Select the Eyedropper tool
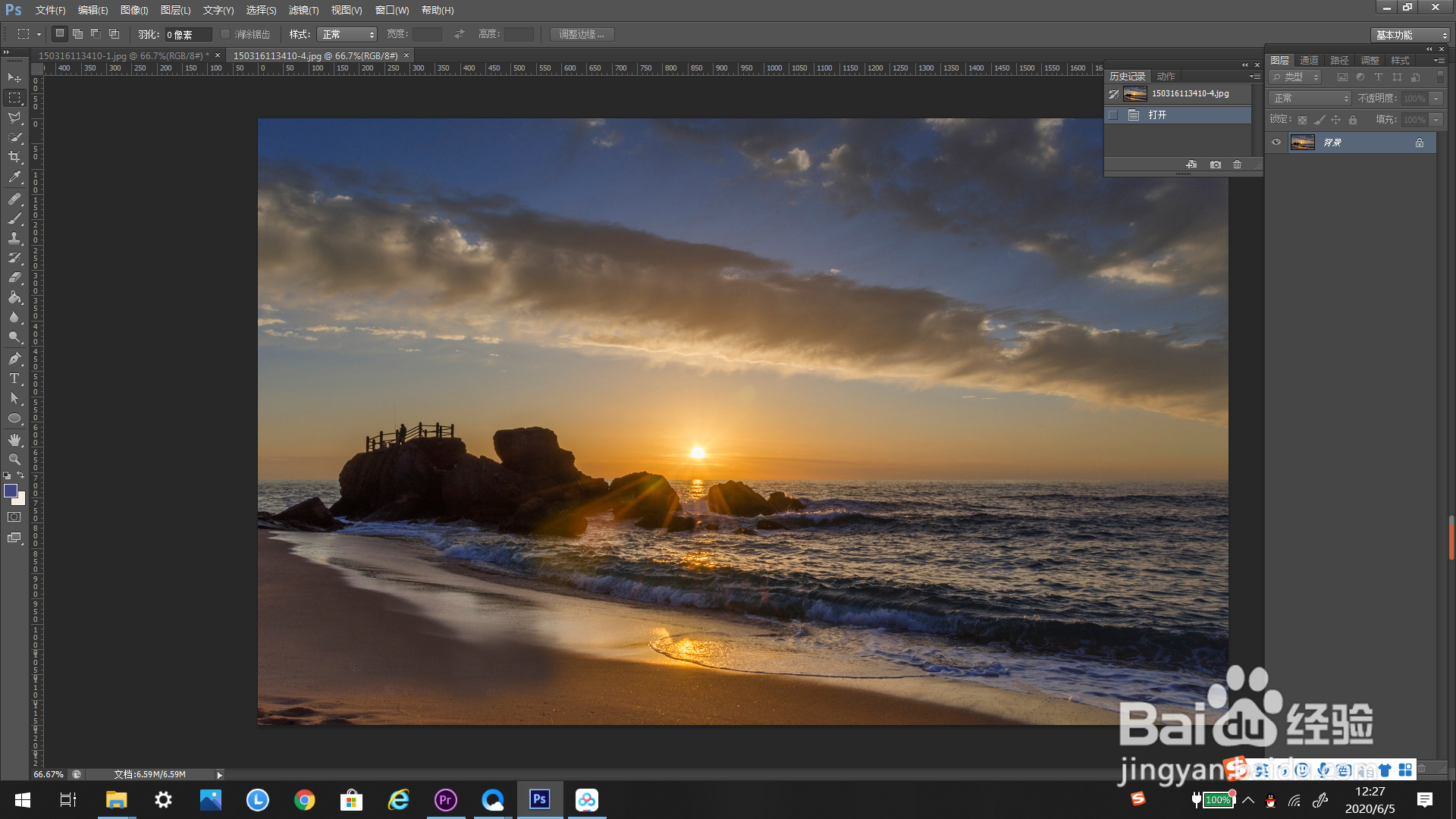The height and width of the screenshot is (819, 1456). click(14, 177)
